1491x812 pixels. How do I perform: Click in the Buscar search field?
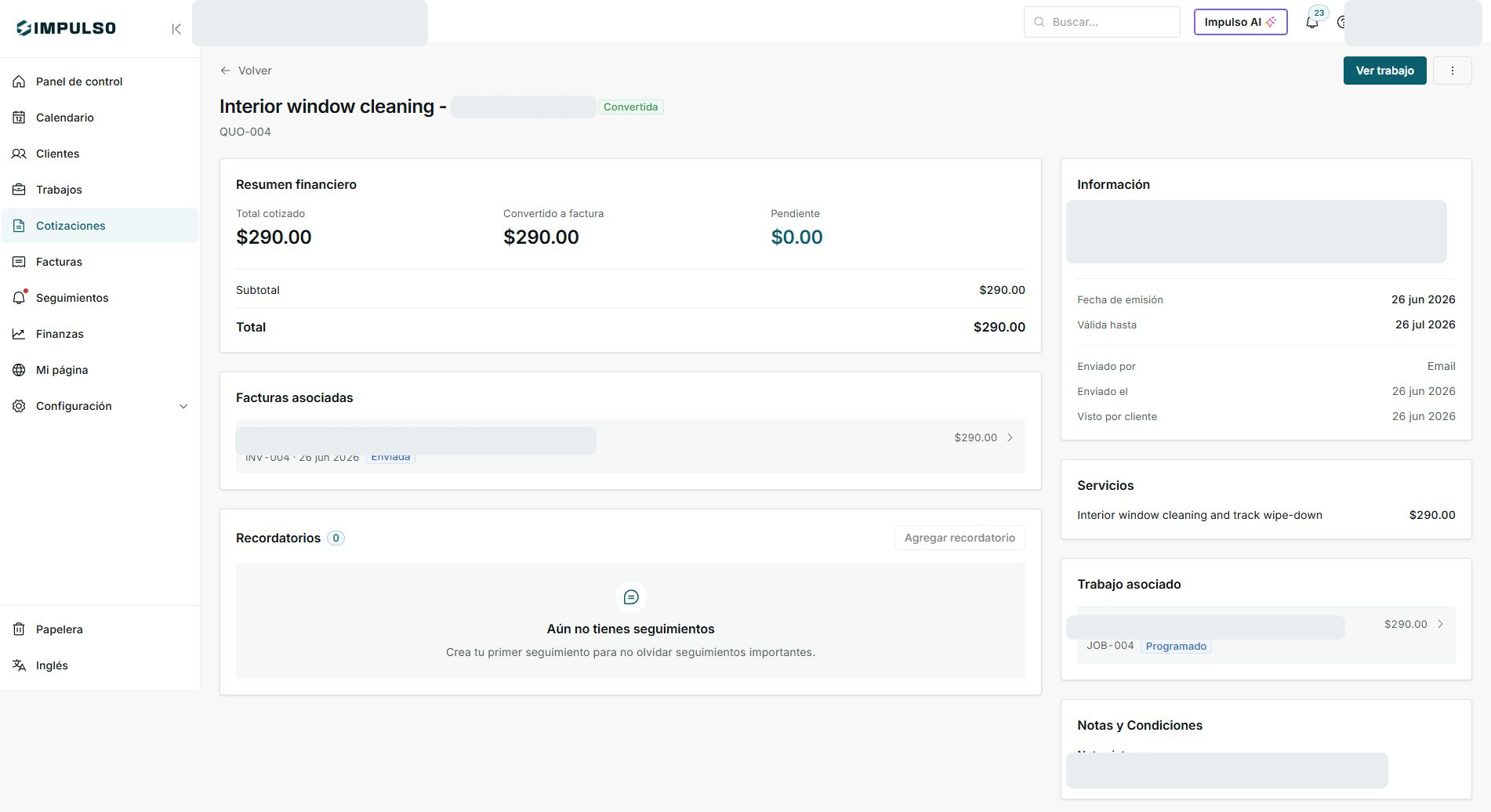[1101, 22]
